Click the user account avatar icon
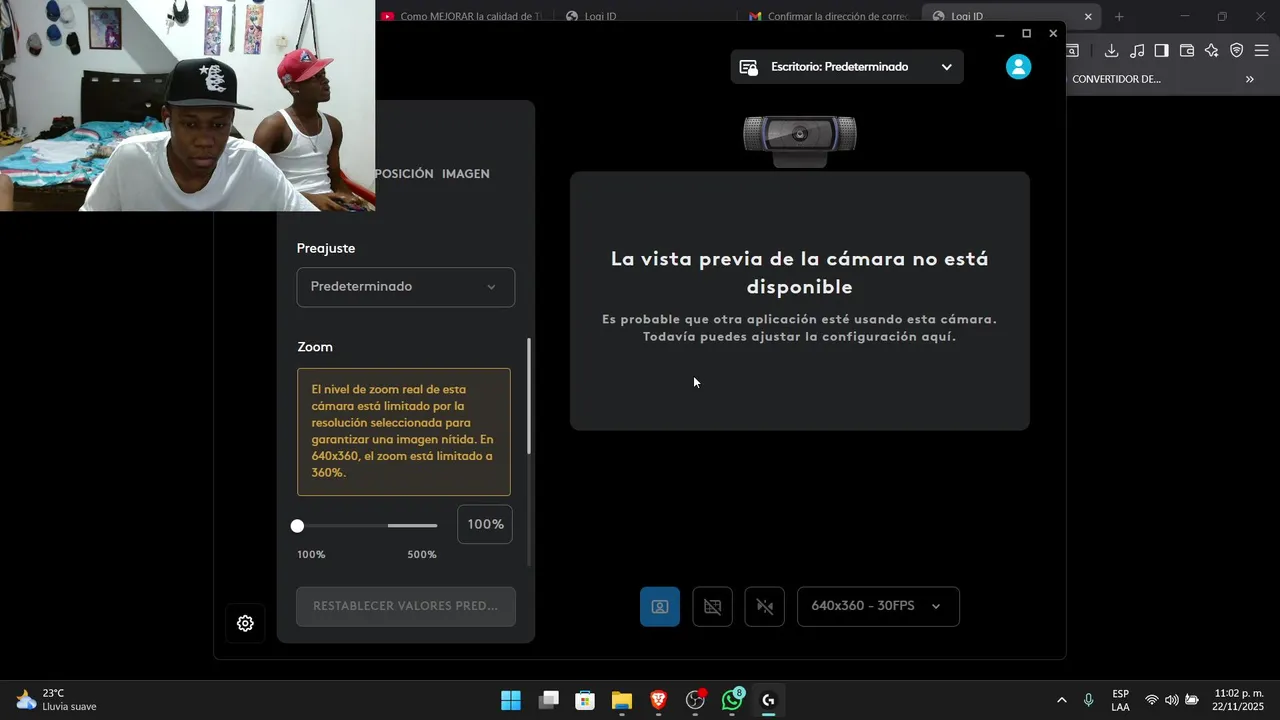 (x=1018, y=67)
